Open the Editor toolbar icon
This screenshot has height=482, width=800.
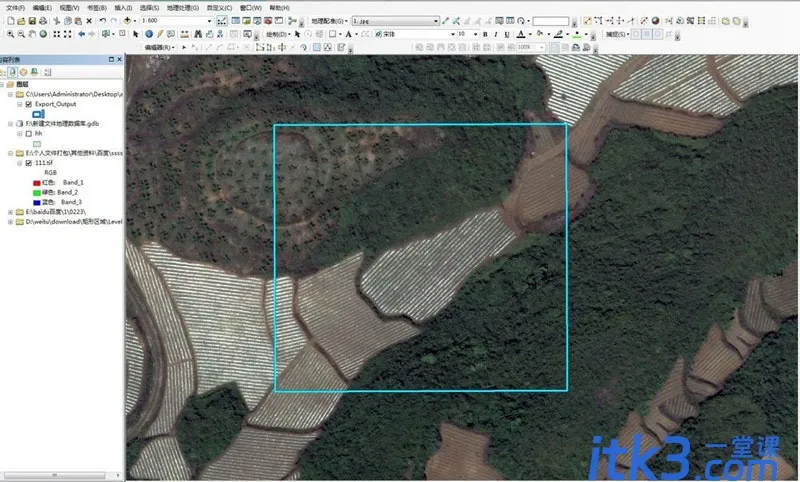point(221,20)
